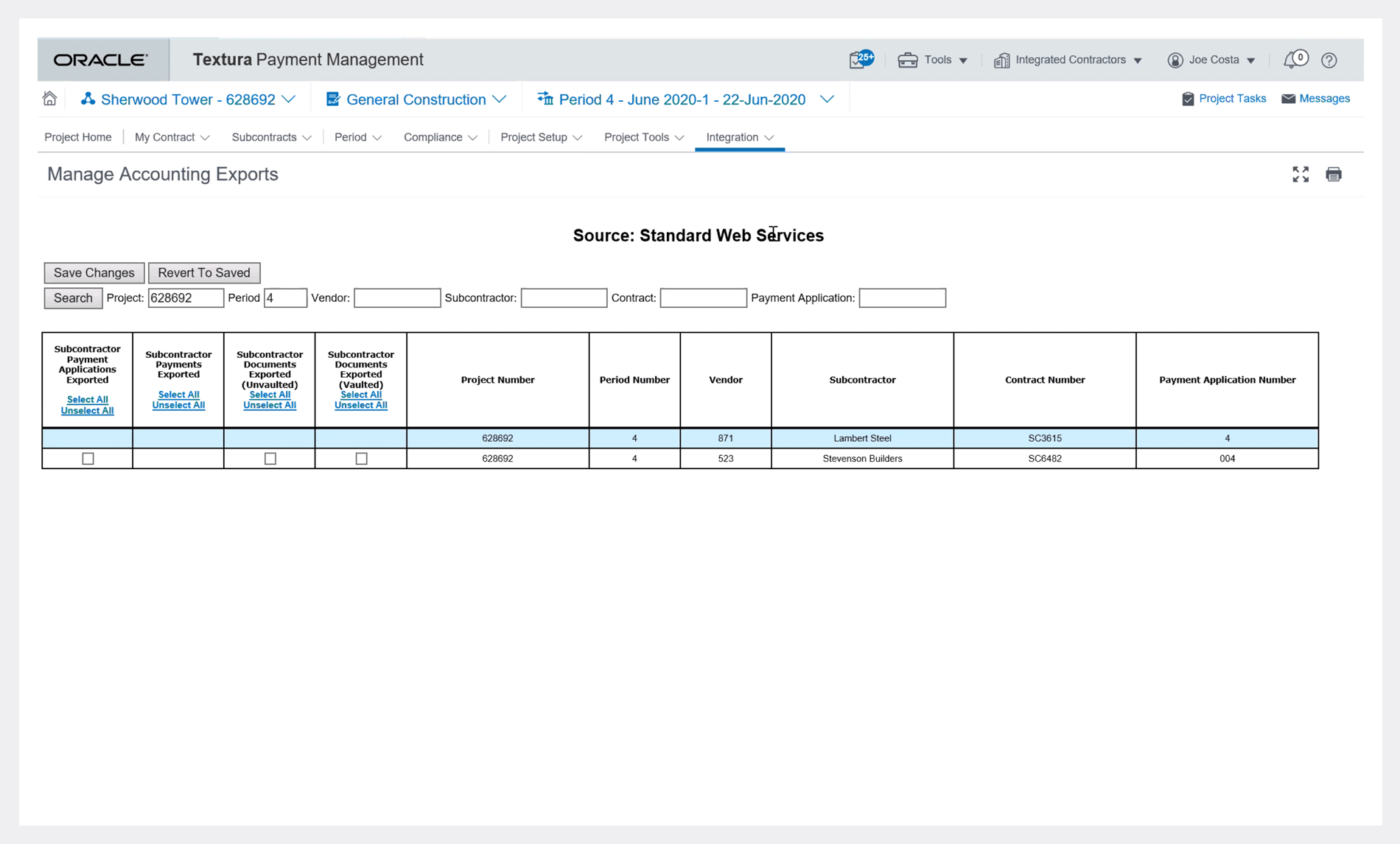This screenshot has width=1400, height=844.
Task: Open the Project Home tab
Action: (x=78, y=138)
